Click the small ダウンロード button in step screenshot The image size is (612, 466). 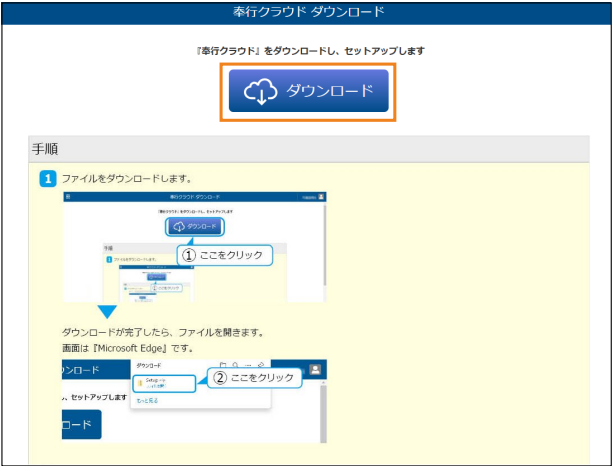coord(194,226)
